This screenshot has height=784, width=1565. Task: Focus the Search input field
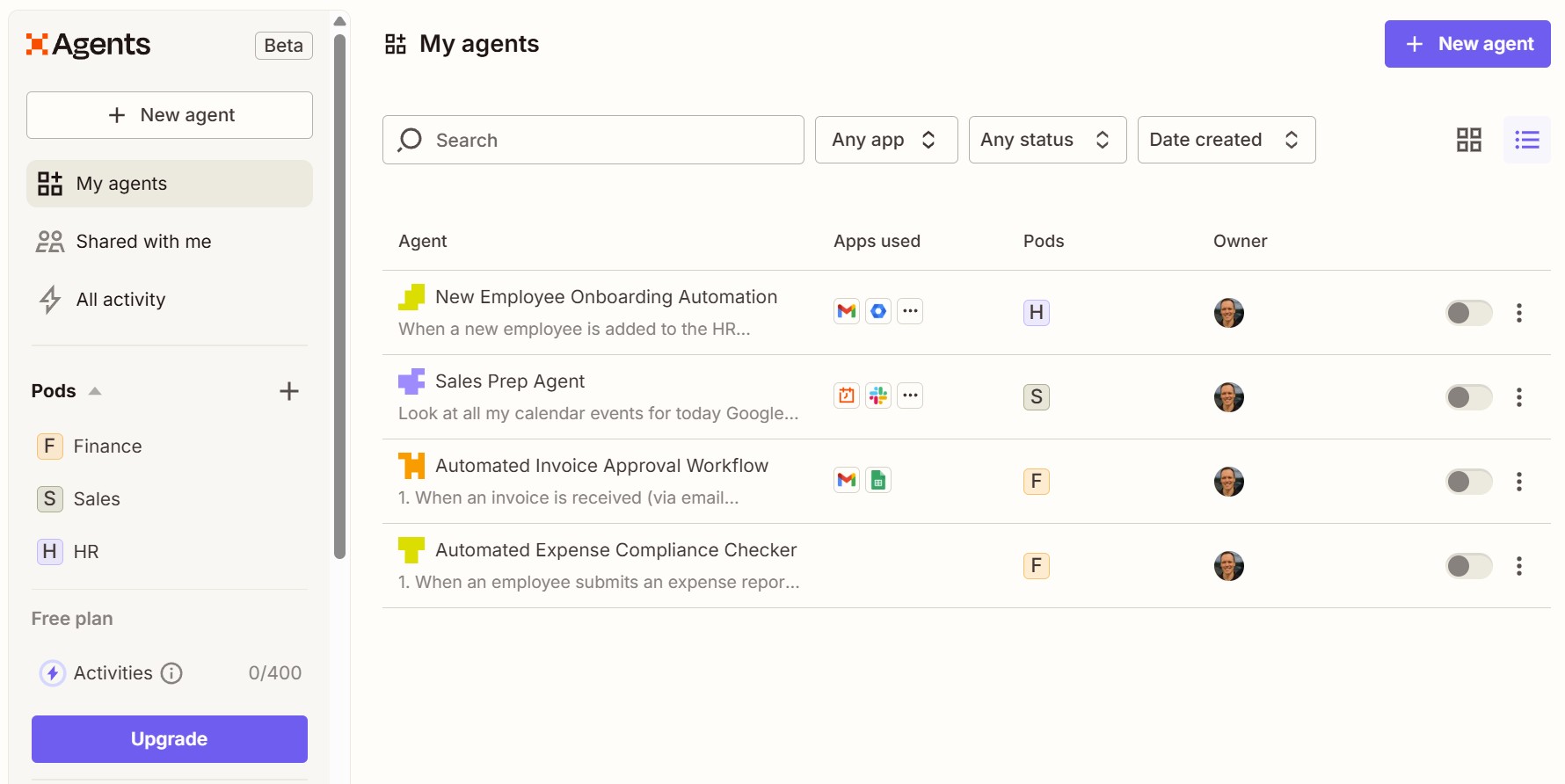[593, 140]
